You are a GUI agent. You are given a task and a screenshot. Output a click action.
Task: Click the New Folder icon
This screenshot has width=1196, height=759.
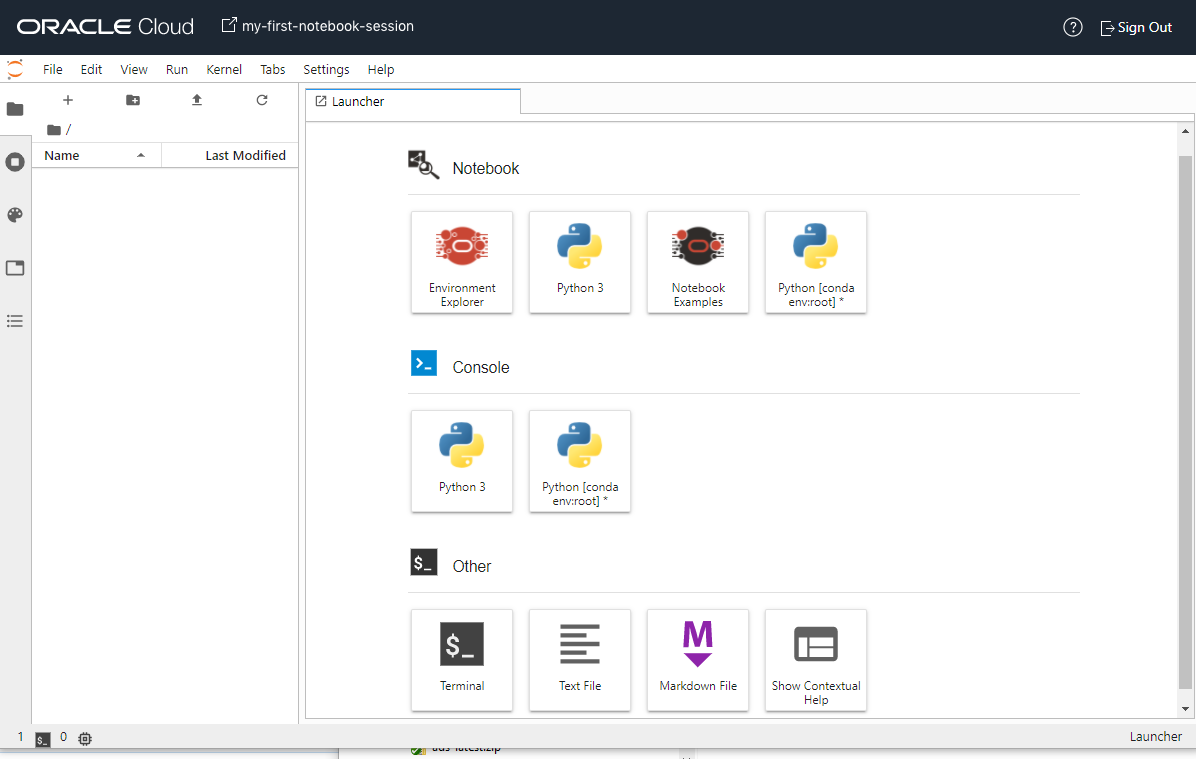click(x=133, y=100)
